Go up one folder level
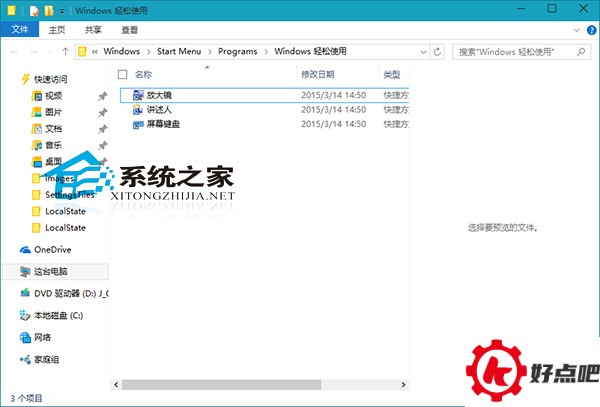 (x=65, y=52)
